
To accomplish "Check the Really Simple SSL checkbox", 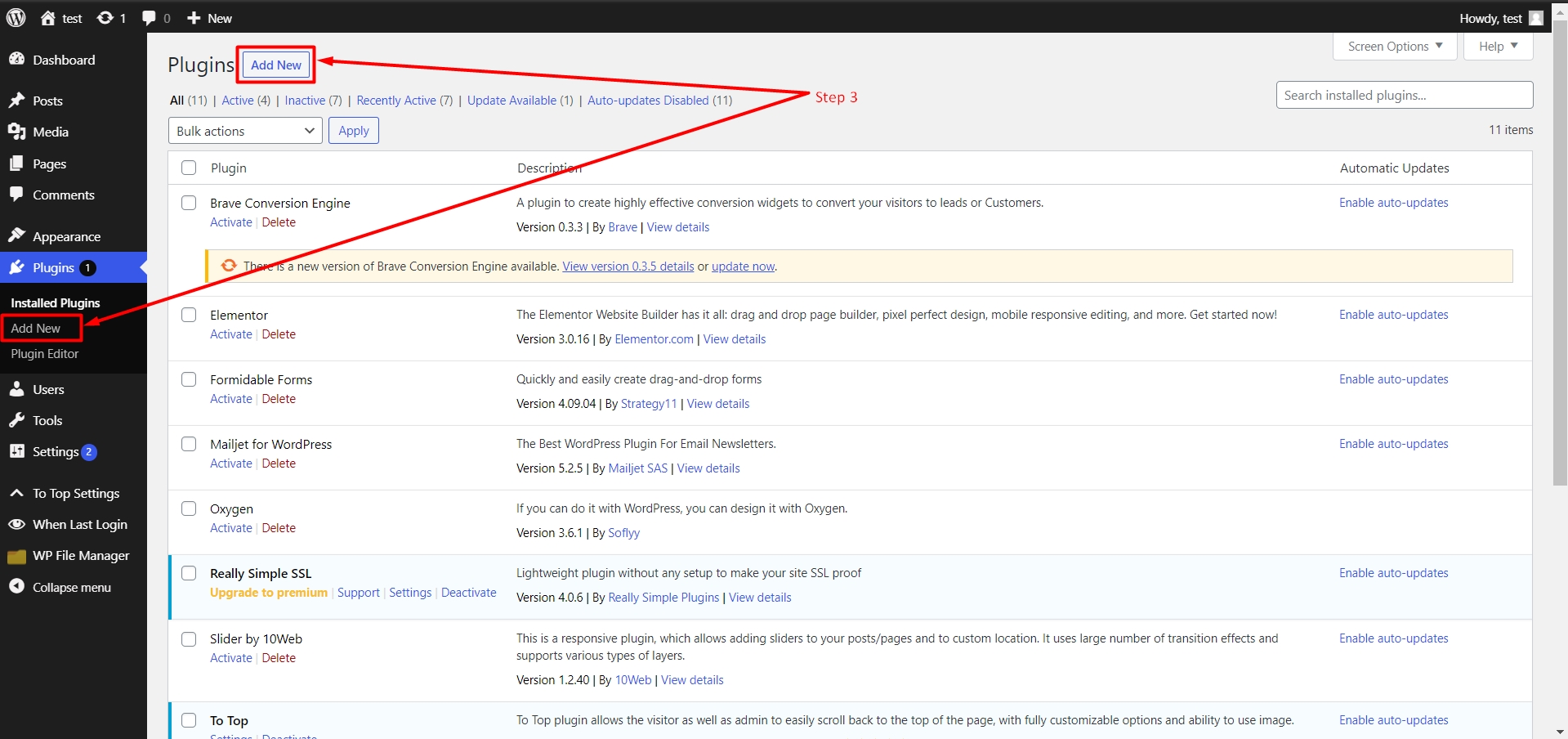I will pyautogui.click(x=189, y=573).
